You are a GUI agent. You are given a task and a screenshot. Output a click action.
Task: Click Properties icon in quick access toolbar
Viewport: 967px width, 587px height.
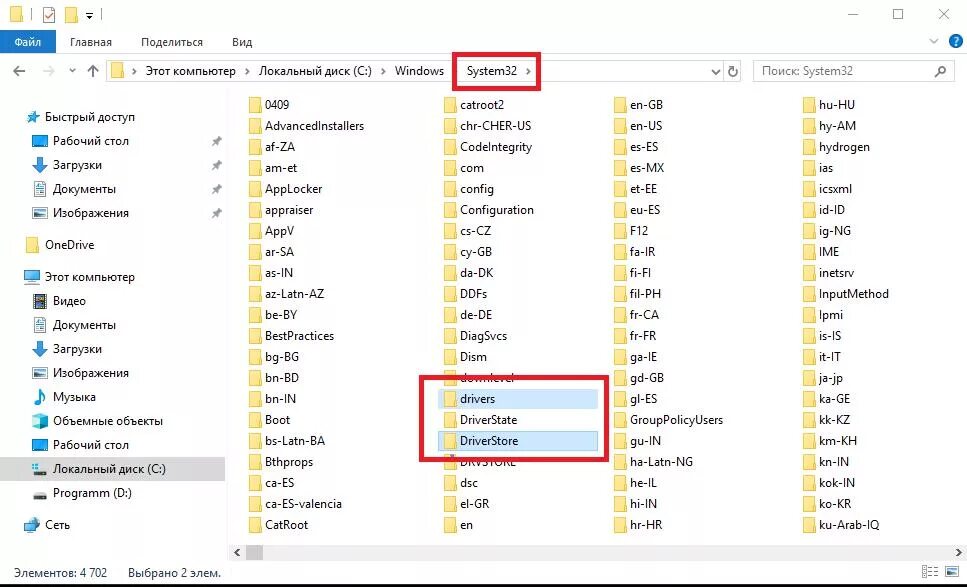pyautogui.click(x=49, y=14)
